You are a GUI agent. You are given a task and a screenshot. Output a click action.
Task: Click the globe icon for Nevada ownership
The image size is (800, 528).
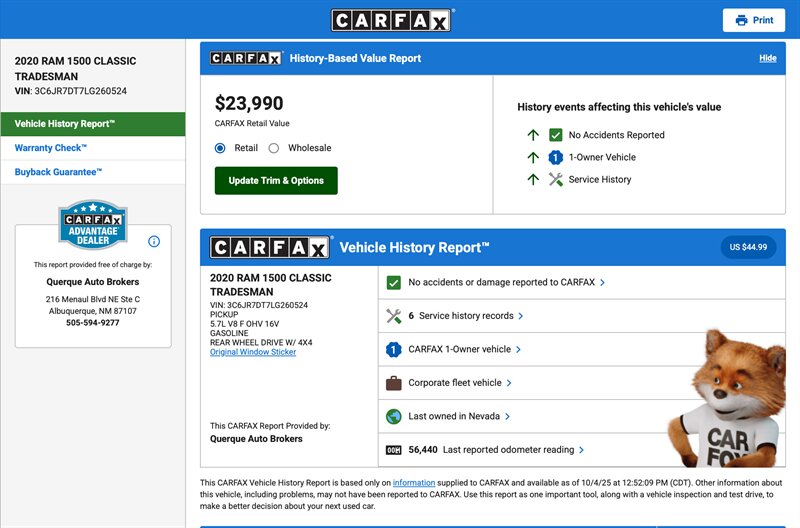pos(393,416)
